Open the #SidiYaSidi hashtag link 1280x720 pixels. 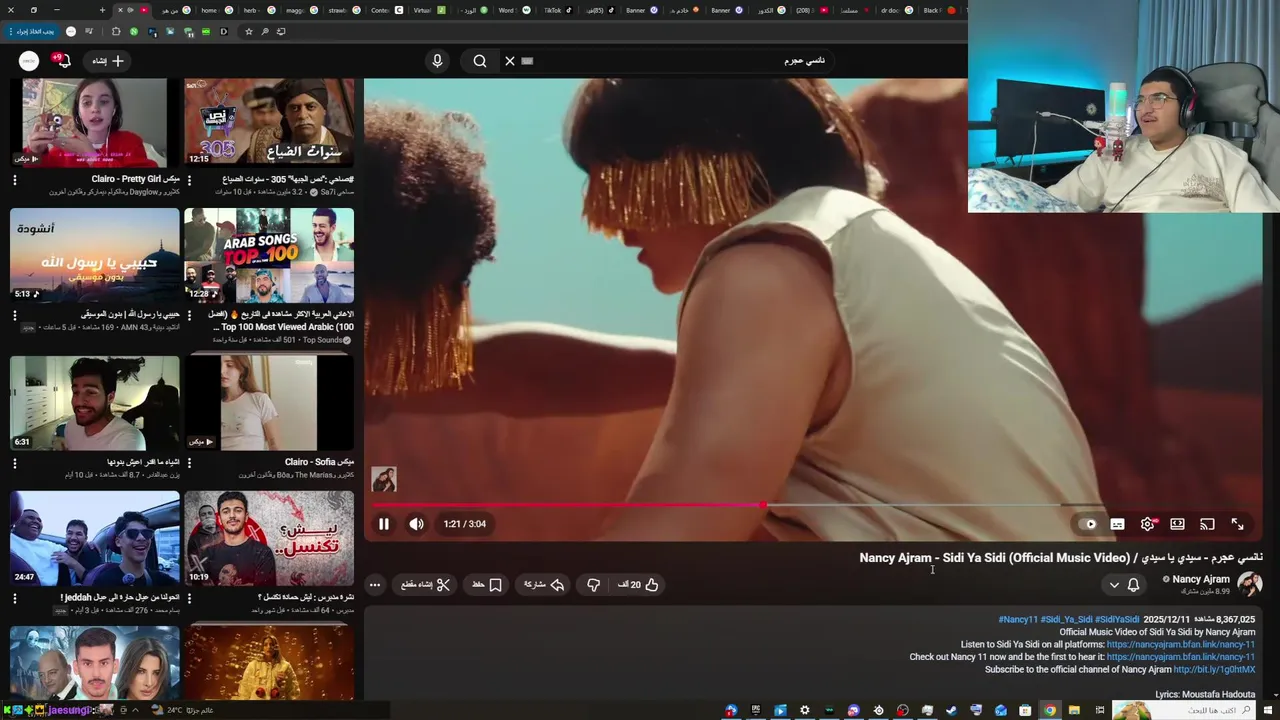(1117, 620)
